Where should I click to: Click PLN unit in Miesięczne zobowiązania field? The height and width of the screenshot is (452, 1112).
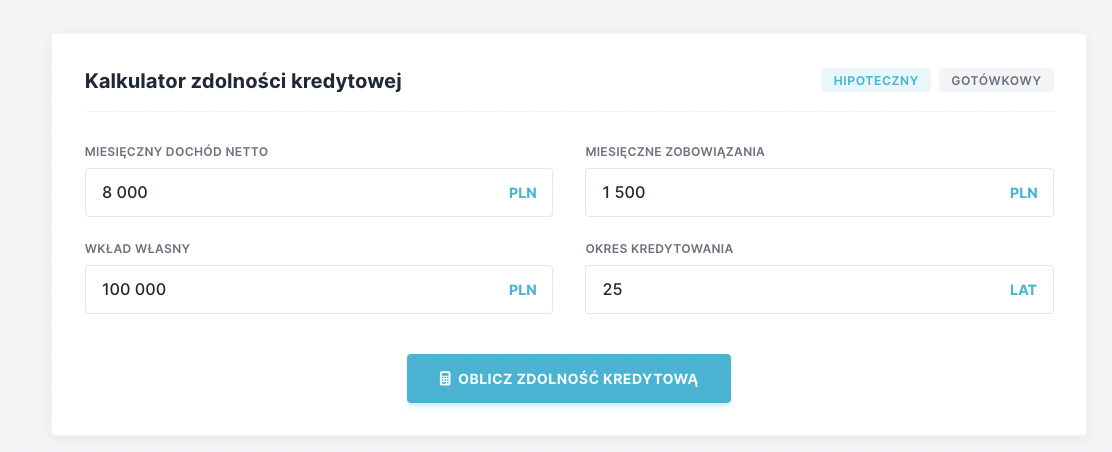pos(1023,193)
